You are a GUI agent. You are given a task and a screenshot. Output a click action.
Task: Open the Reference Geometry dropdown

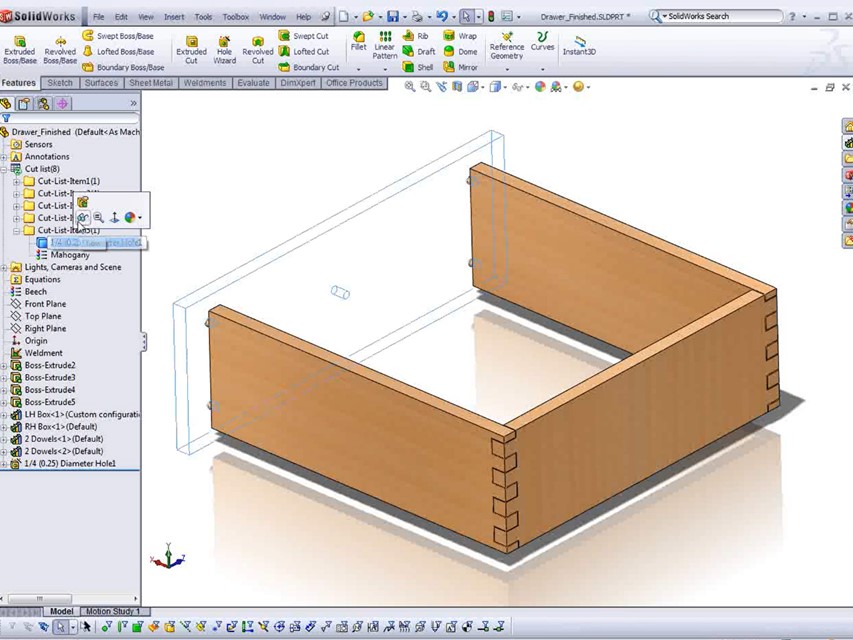(506, 68)
